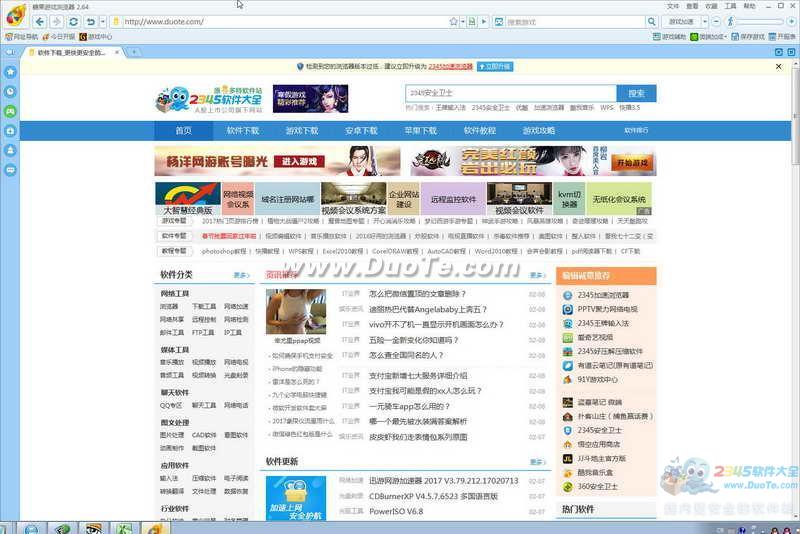Open the 大智慧经典版 tile
The height and width of the screenshot is (534, 800).
pyautogui.click(x=188, y=199)
